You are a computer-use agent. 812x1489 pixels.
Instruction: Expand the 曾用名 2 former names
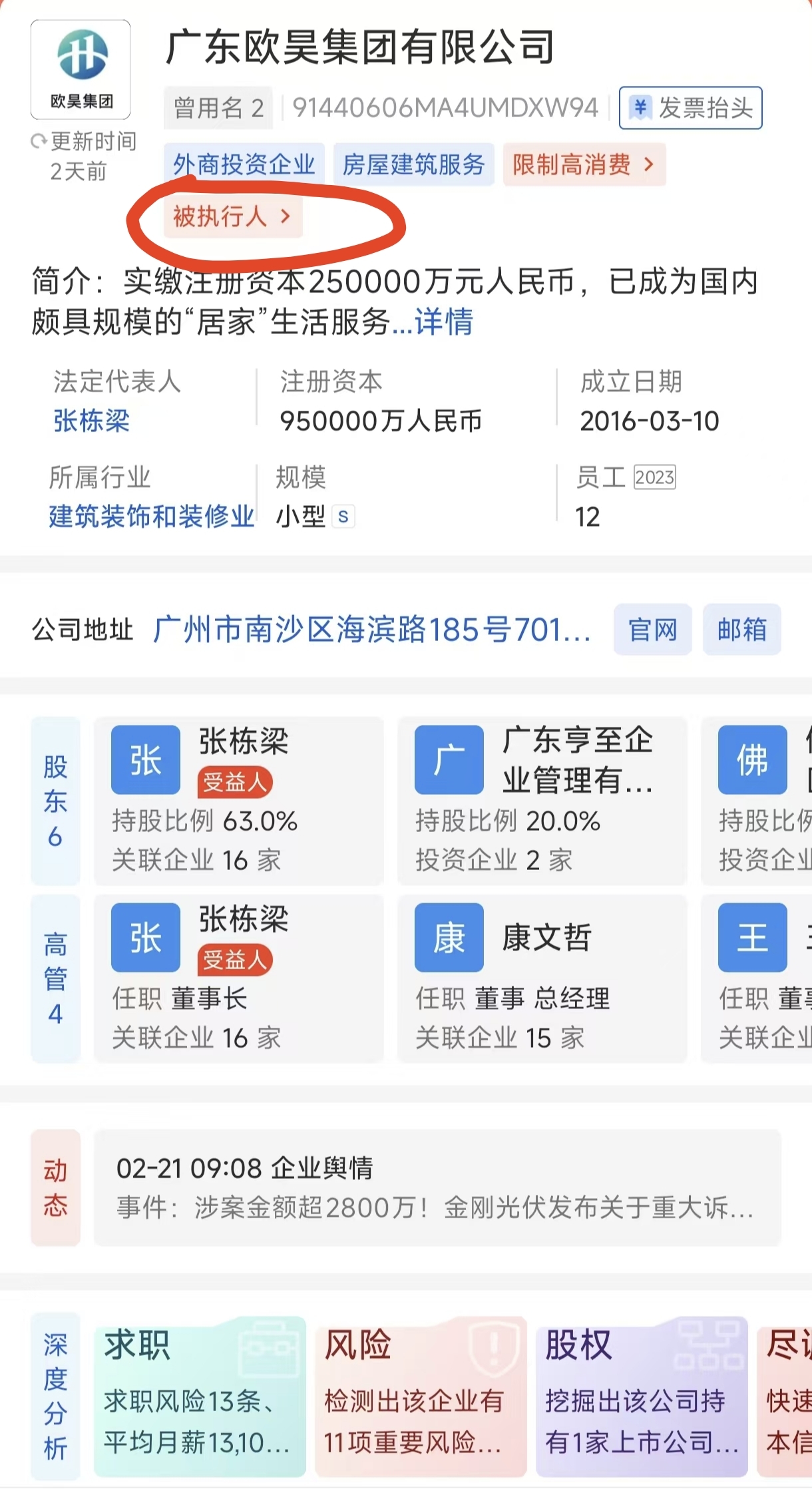(218, 108)
